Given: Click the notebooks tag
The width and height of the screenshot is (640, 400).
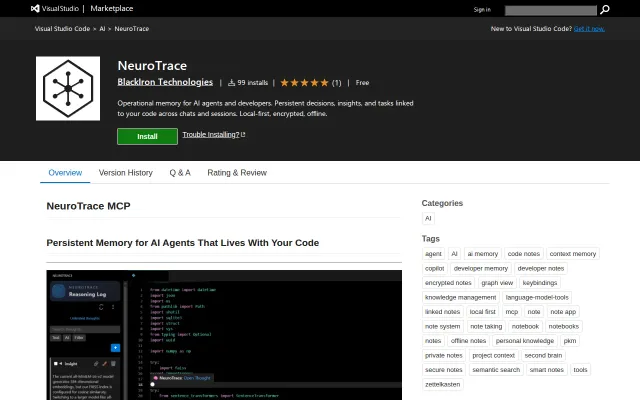Looking at the screenshot, I should click(x=564, y=327).
